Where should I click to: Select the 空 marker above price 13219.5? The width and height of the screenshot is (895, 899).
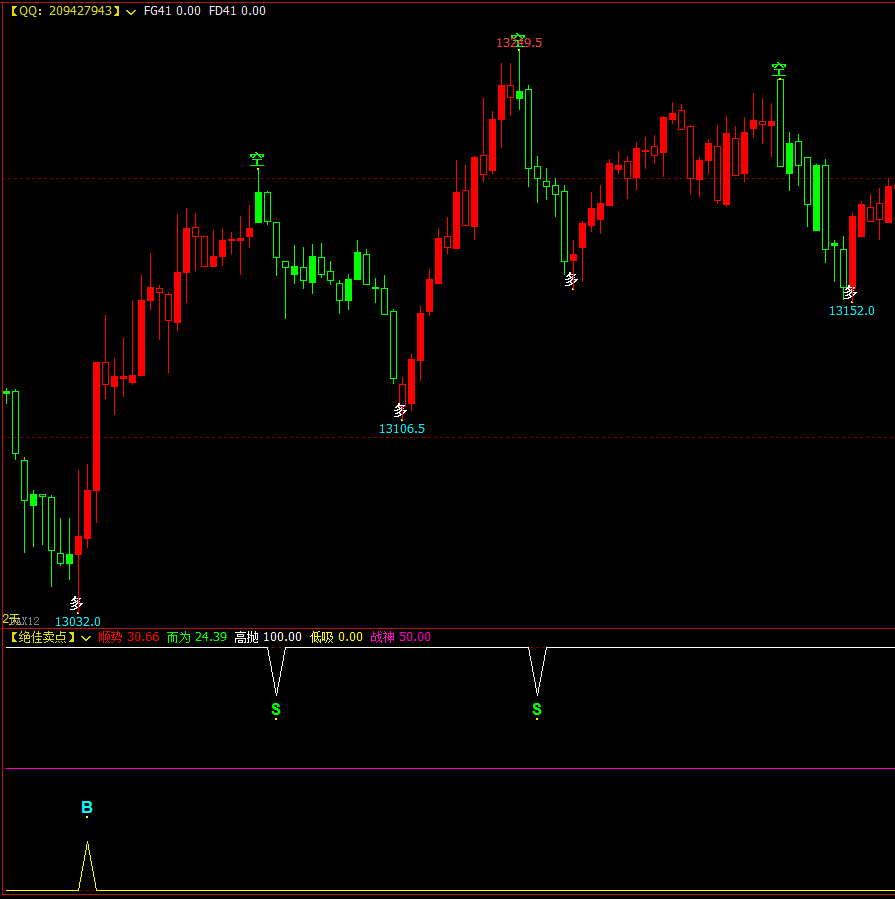point(518,40)
